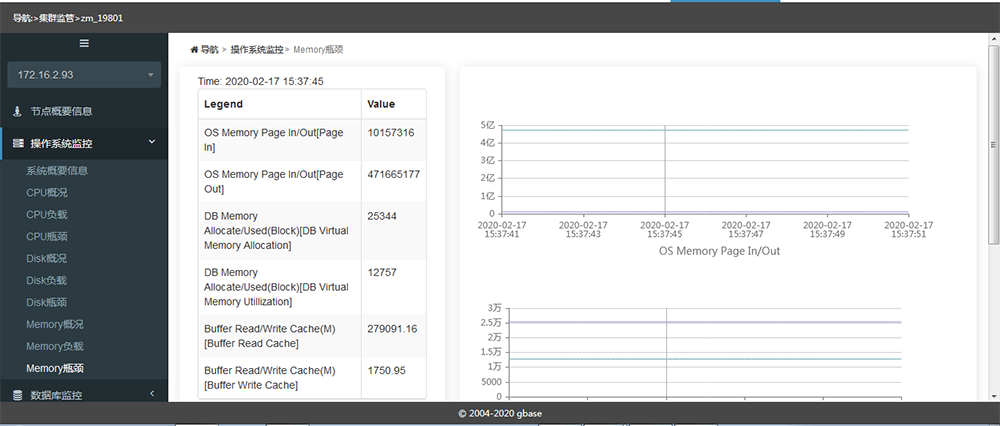This screenshot has height=426, width=1000.
Task: Open CPU瓶颈 menu entry
Action: [x=47, y=237]
